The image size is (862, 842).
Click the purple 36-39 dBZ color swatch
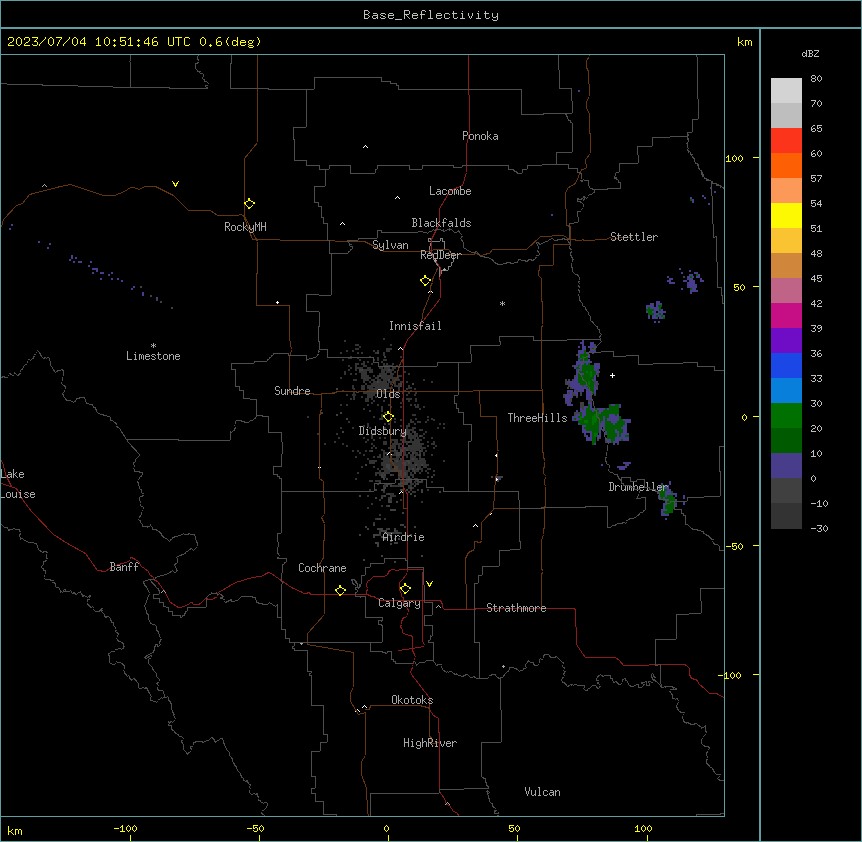pos(786,340)
